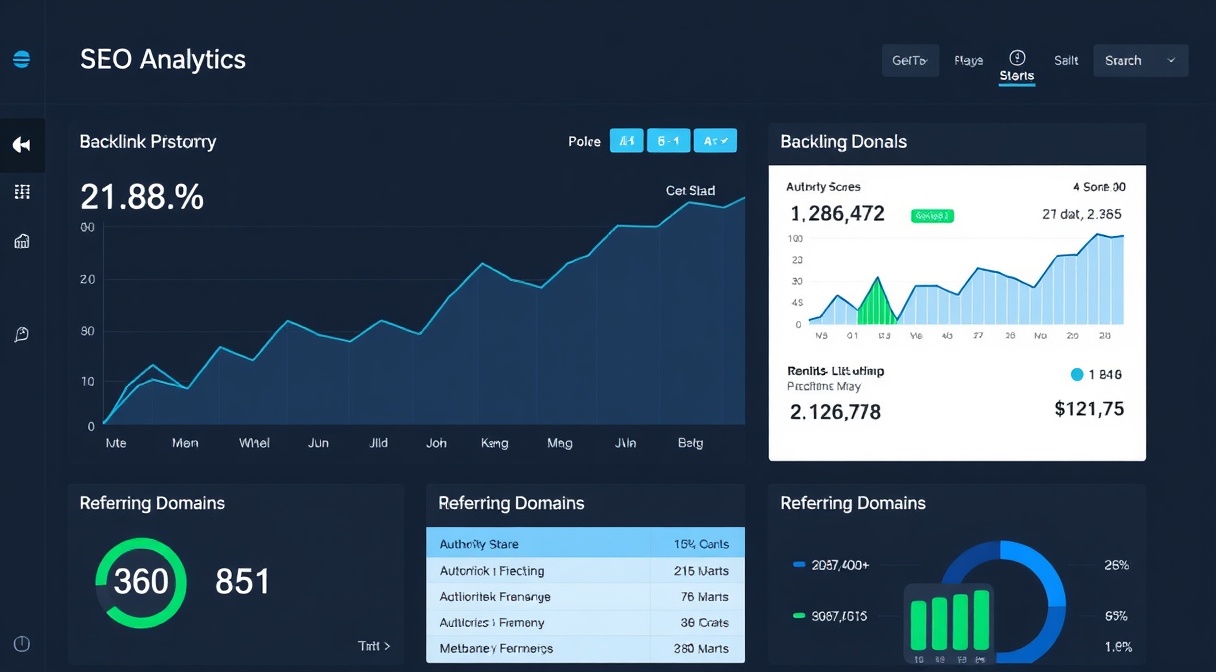The height and width of the screenshot is (672, 1216).
Task: Click the search magnifier sidebar icon
Action: tap(21, 334)
